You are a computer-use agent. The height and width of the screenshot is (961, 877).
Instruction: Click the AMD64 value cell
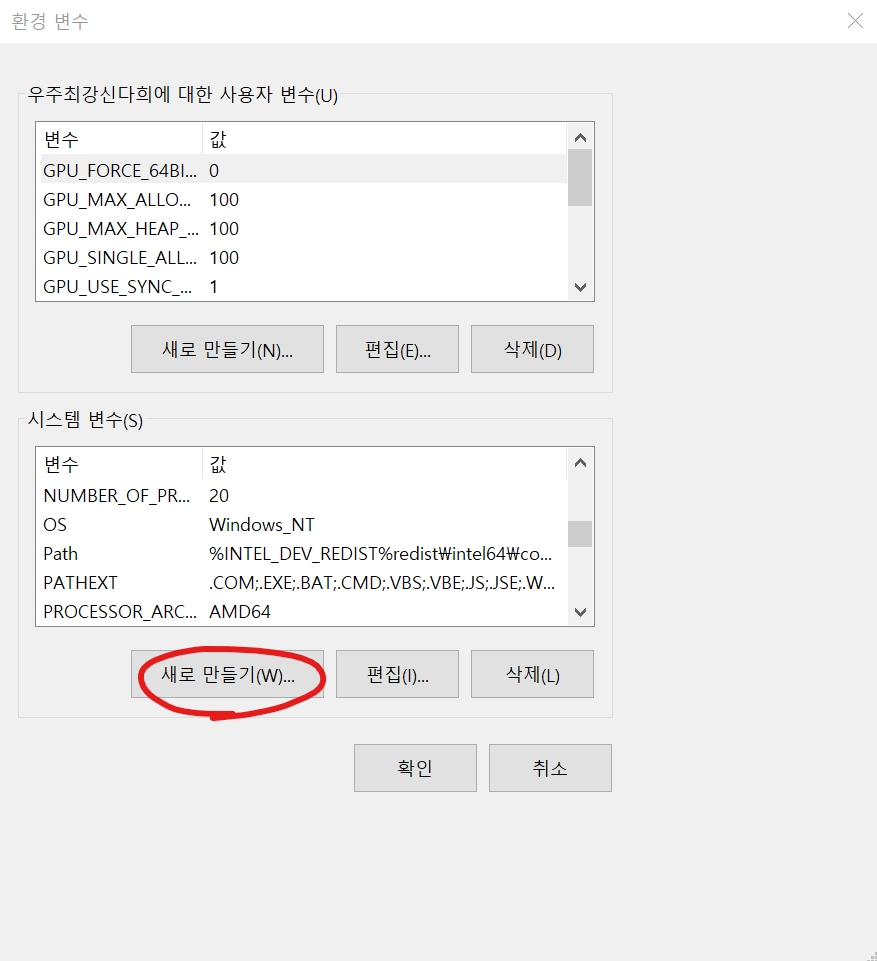click(x=240, y=611)
